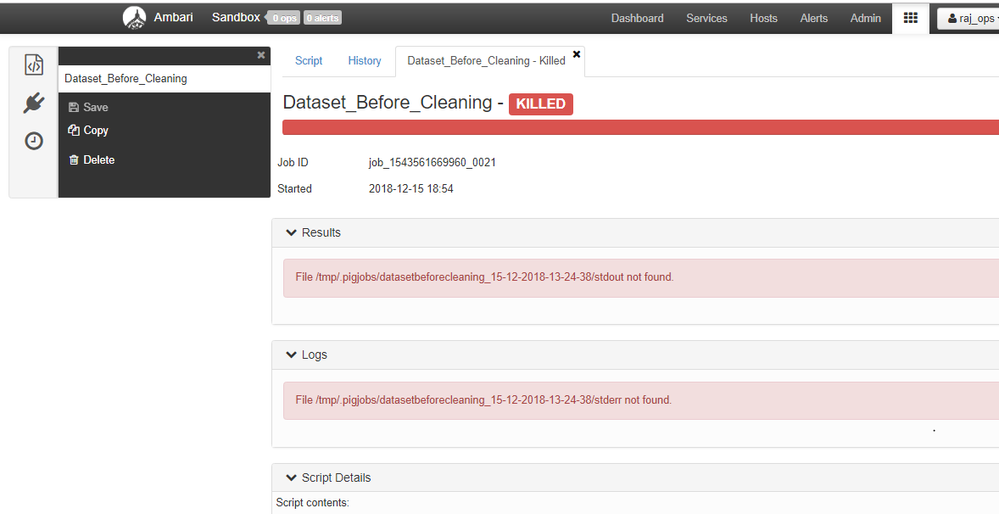Switch to the Script tab

[309, 61]
